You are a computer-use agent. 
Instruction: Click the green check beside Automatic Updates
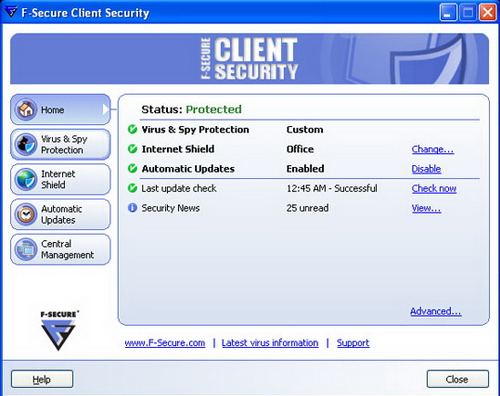click(x=132, y=169)
